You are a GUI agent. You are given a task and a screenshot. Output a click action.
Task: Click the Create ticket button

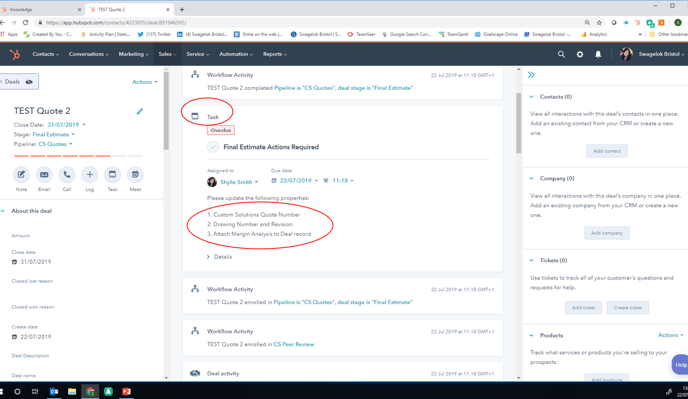click(x=628, y=308)
